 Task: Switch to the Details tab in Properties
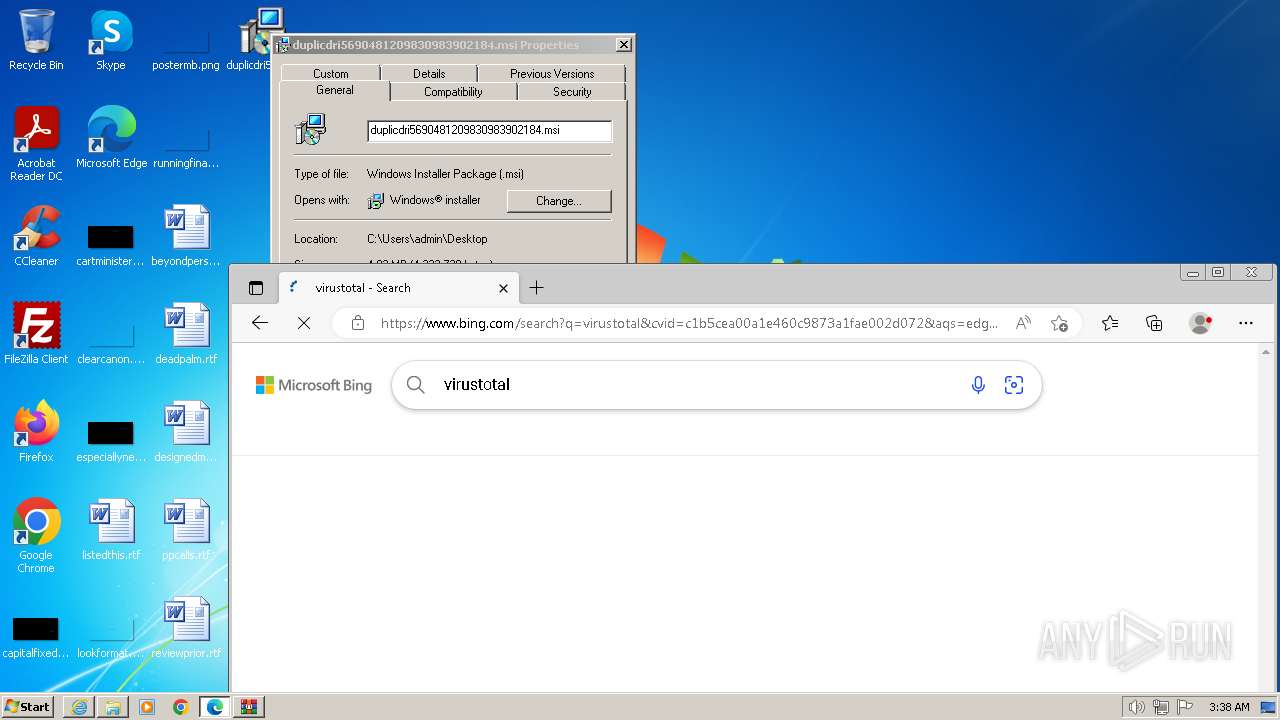pos(429,73)
